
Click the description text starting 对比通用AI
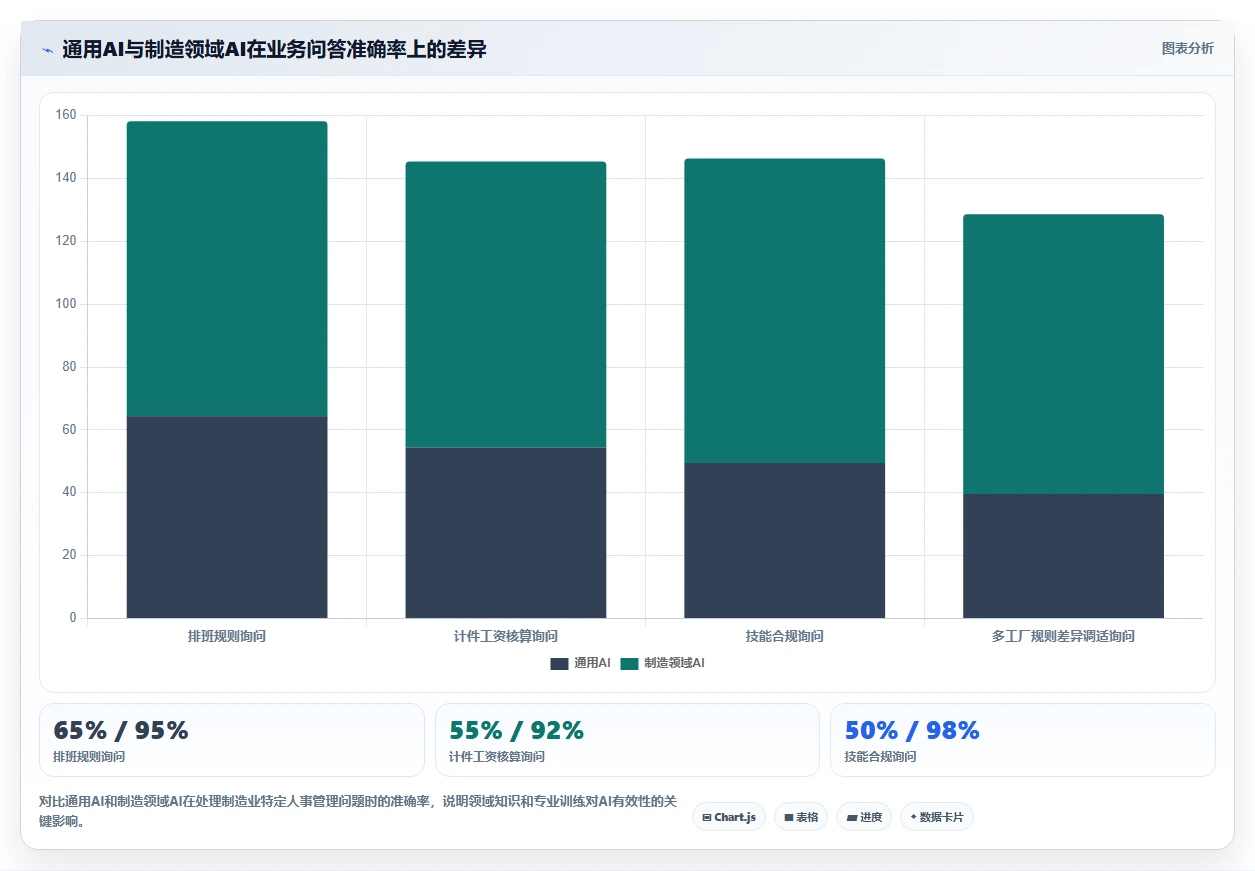(x=358, y=812)
